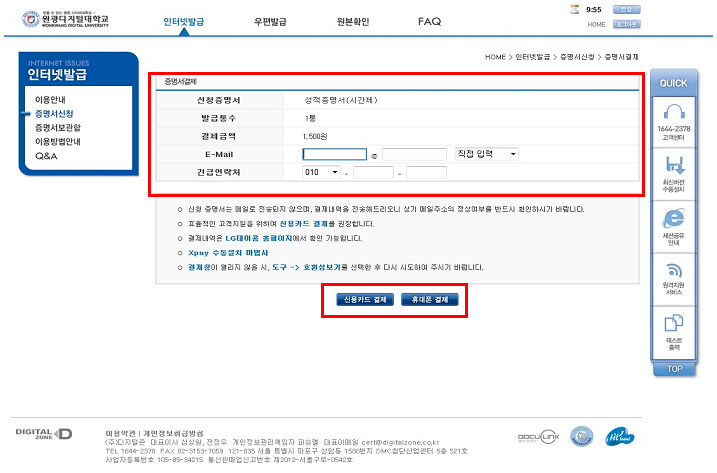Focus the E-Mail ID input field
The image size is (717, 473).
pos(335,154)
